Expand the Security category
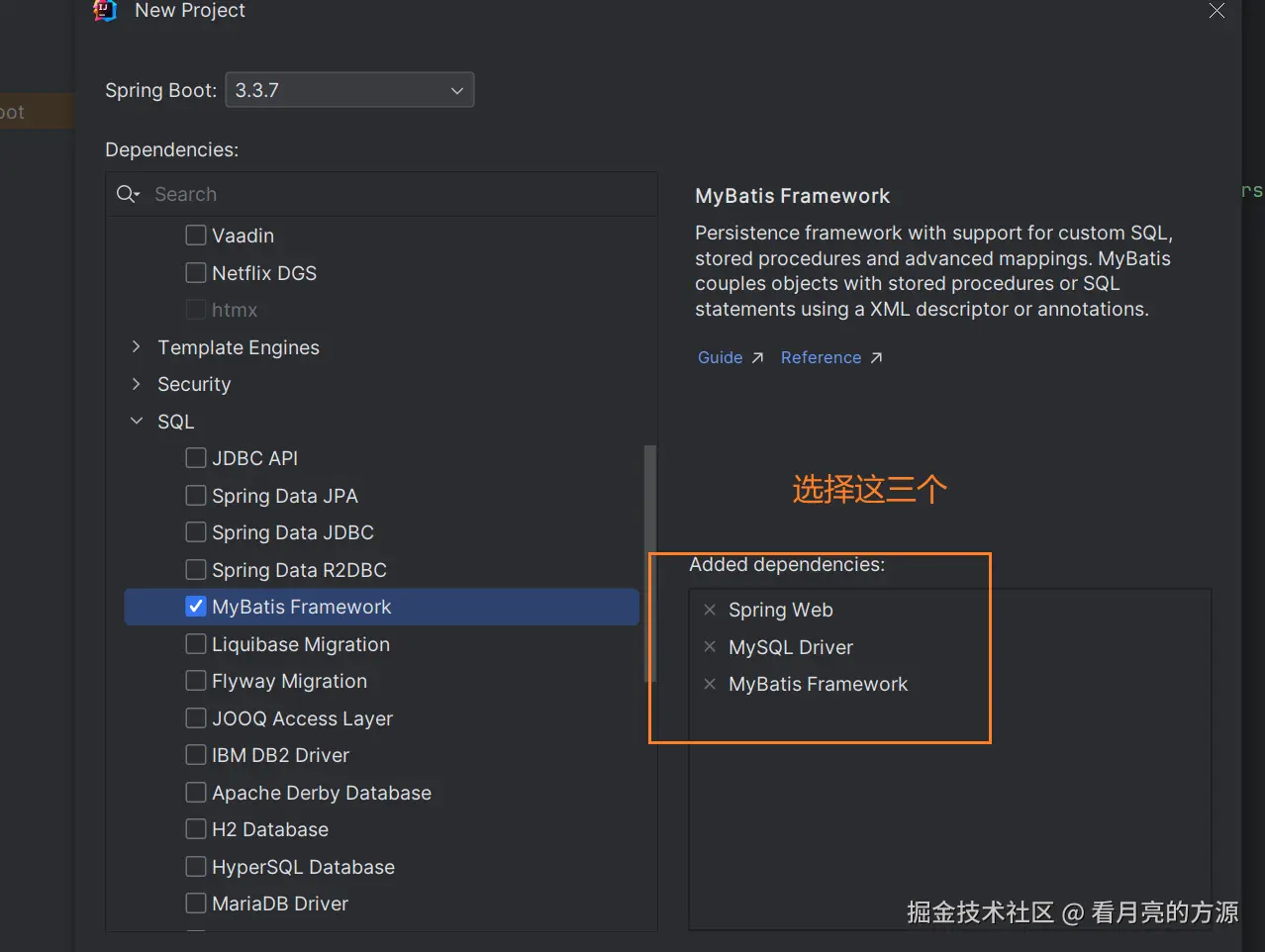This screenshot has height=952, width=1265. [137, 384]
